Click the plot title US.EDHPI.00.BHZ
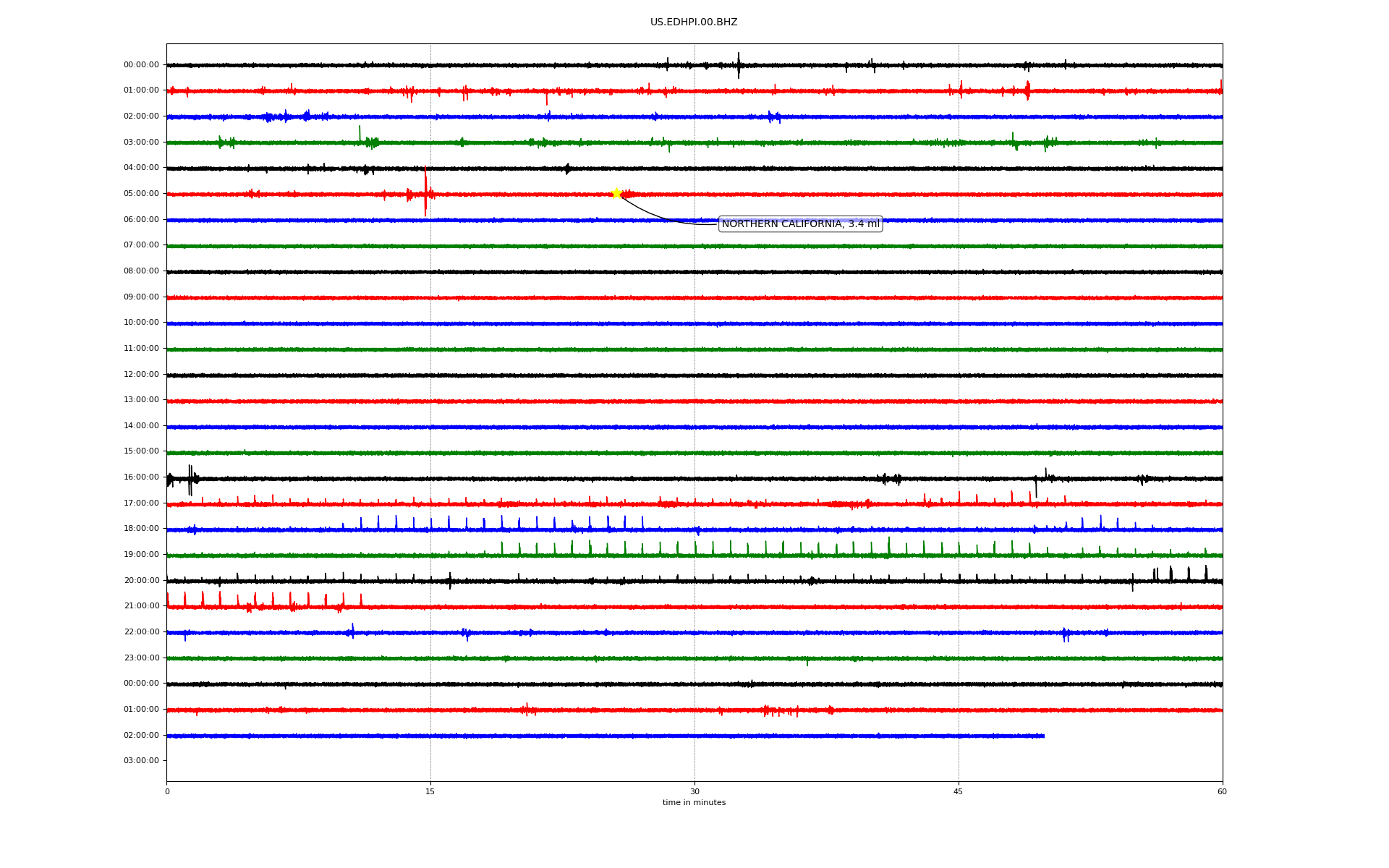The image size is (1389, 868). coord(694,22)
